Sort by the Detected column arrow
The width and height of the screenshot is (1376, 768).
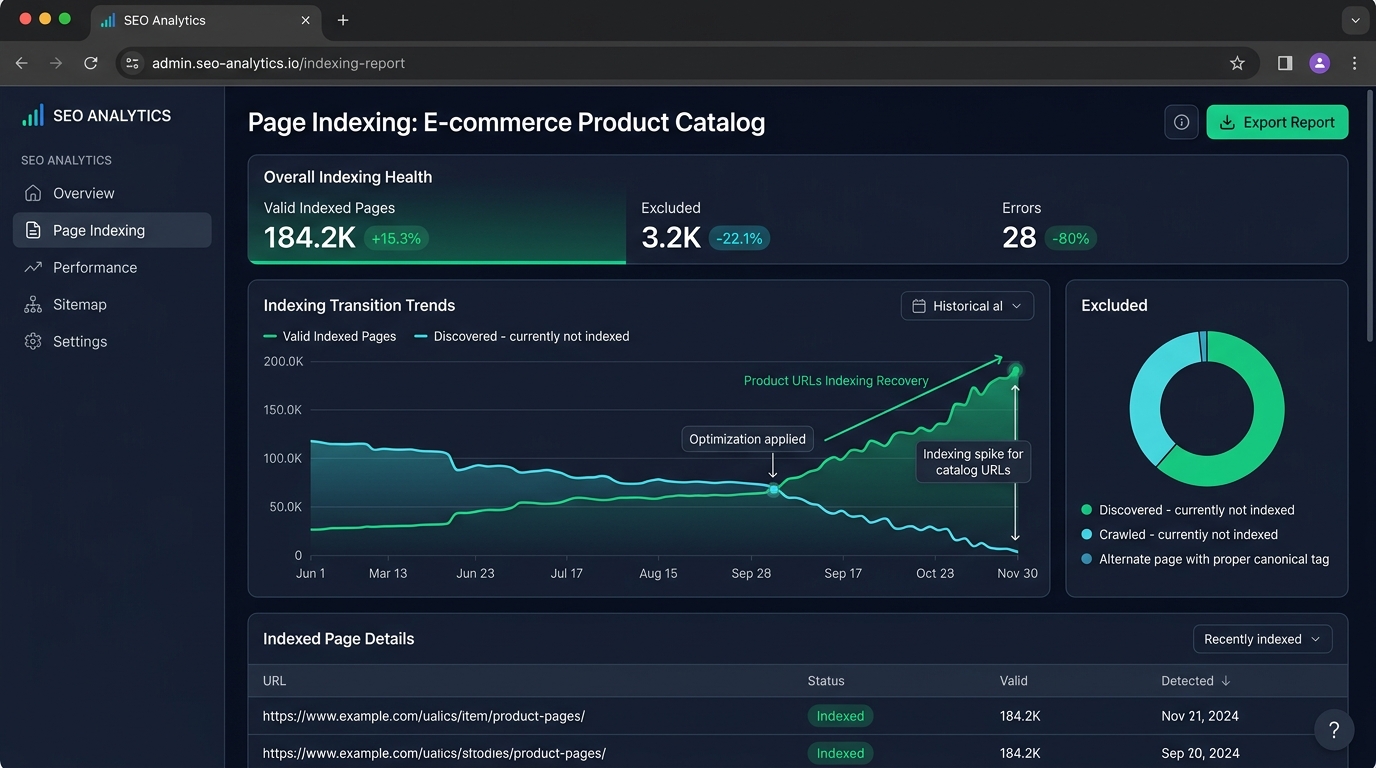point(1226,681)
